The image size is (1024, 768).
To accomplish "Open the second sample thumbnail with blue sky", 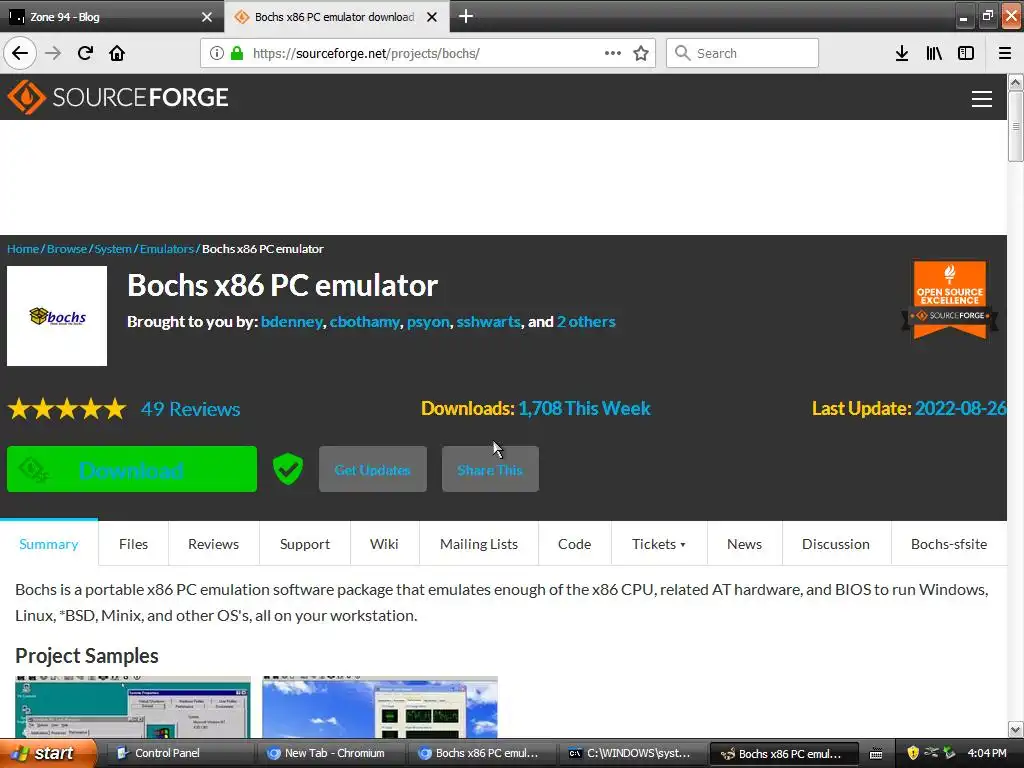I will coord(380,707).
